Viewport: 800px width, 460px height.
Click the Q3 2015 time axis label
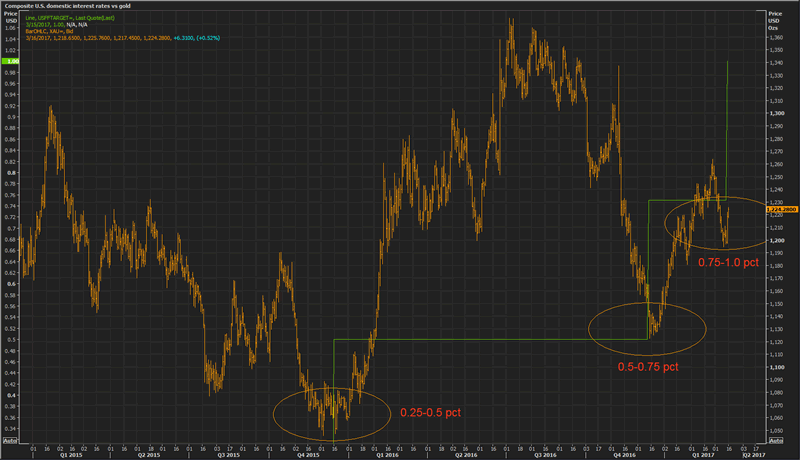(229, 455)
